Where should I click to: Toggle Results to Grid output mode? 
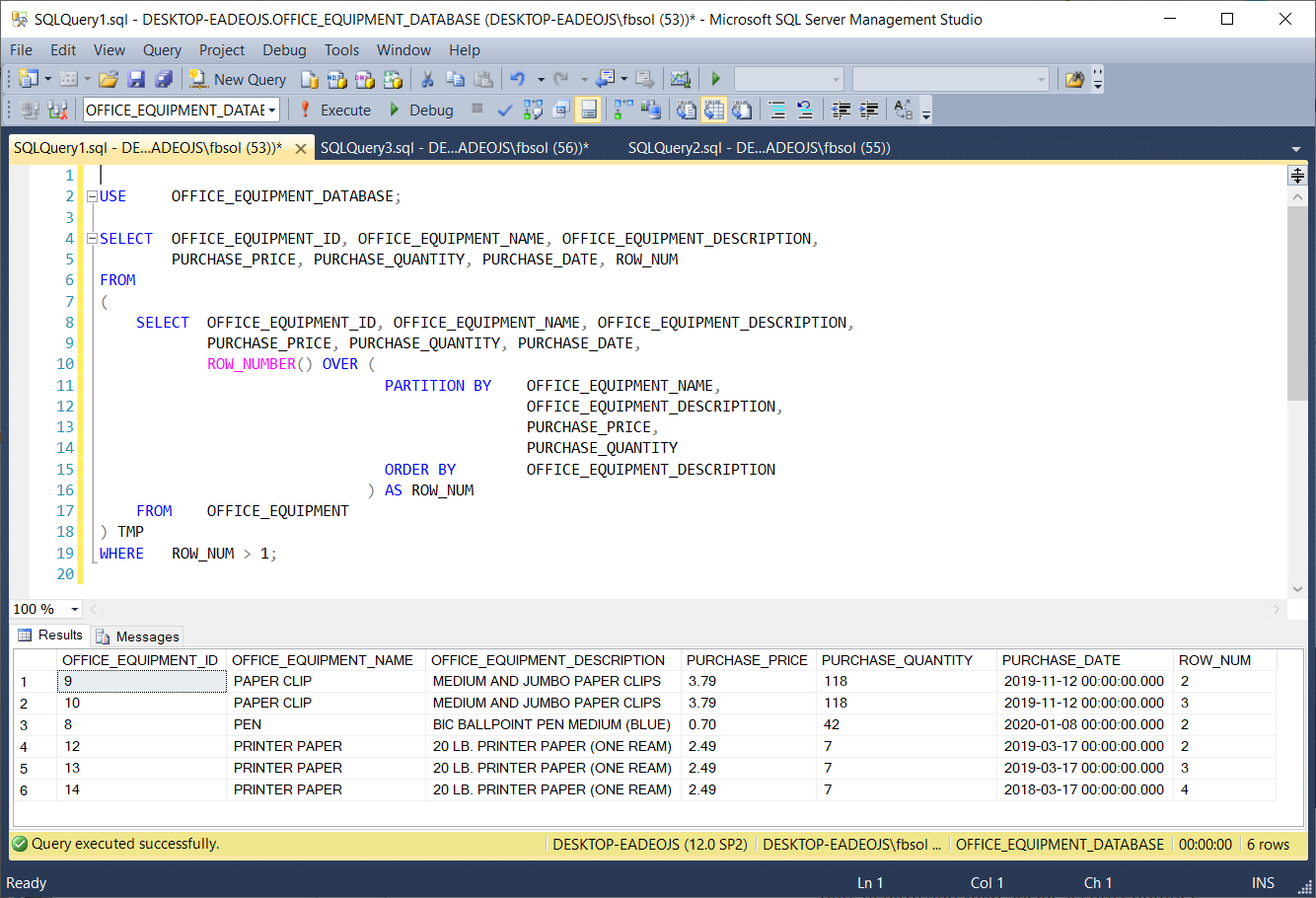click(x=714, y=110)
